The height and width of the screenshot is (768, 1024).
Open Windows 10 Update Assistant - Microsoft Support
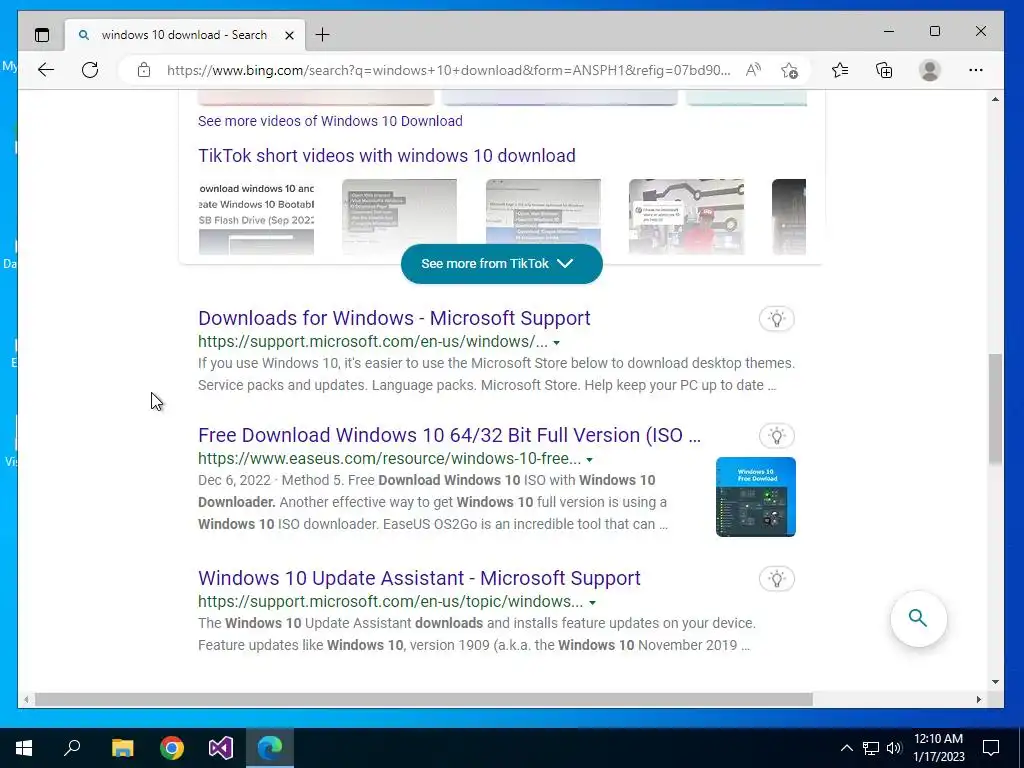tap(419, 578)
